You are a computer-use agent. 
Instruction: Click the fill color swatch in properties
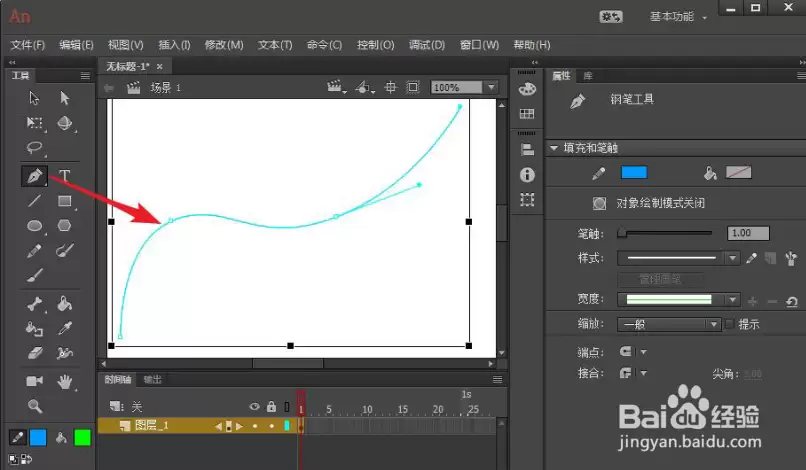pos(738,173)
